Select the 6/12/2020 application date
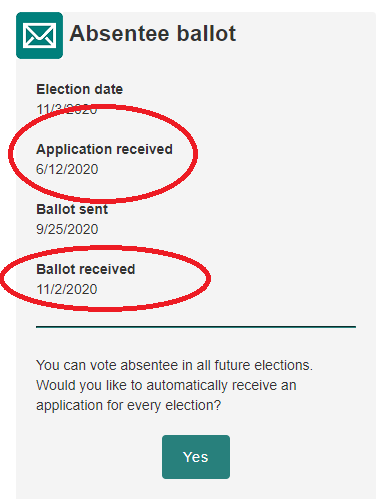This screenshot has height=499, width=391. click(67, 169)
